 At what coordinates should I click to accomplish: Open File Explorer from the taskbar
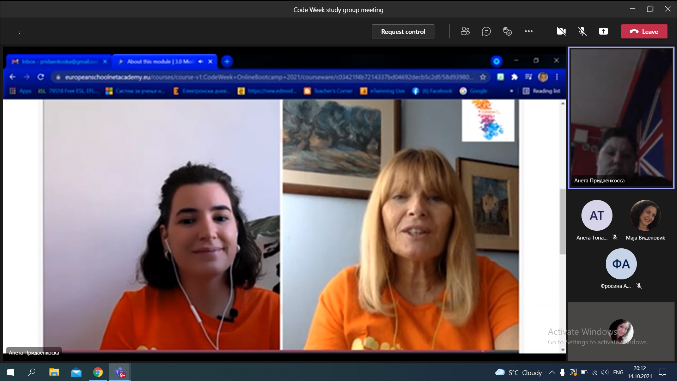(x=54, y=372)
